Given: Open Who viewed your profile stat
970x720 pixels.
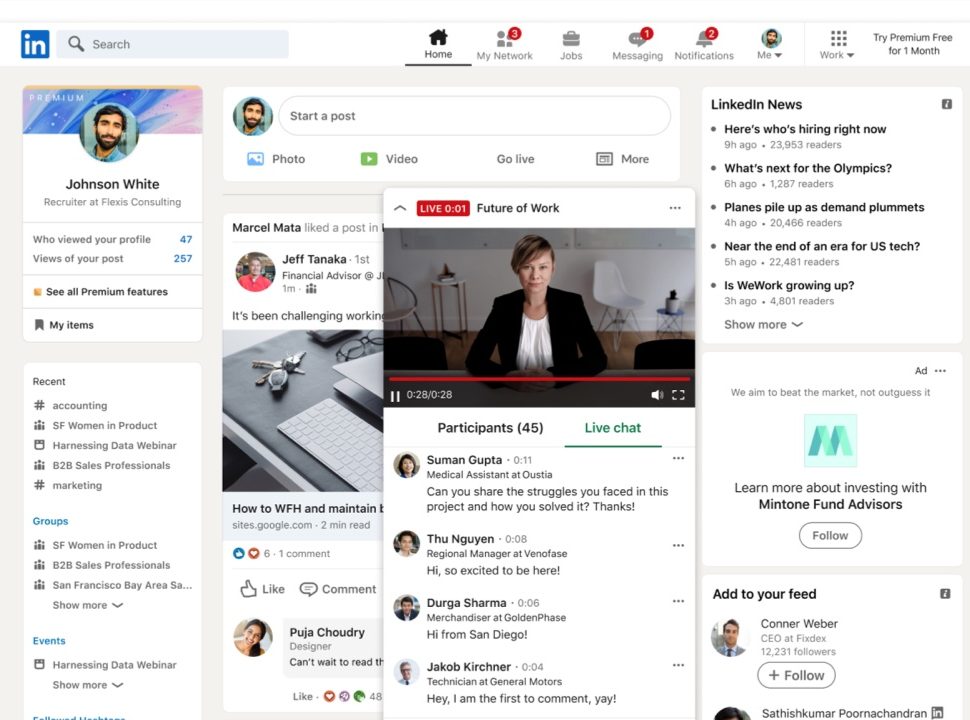Looking at the screenshot, I should tap(113, 239).
